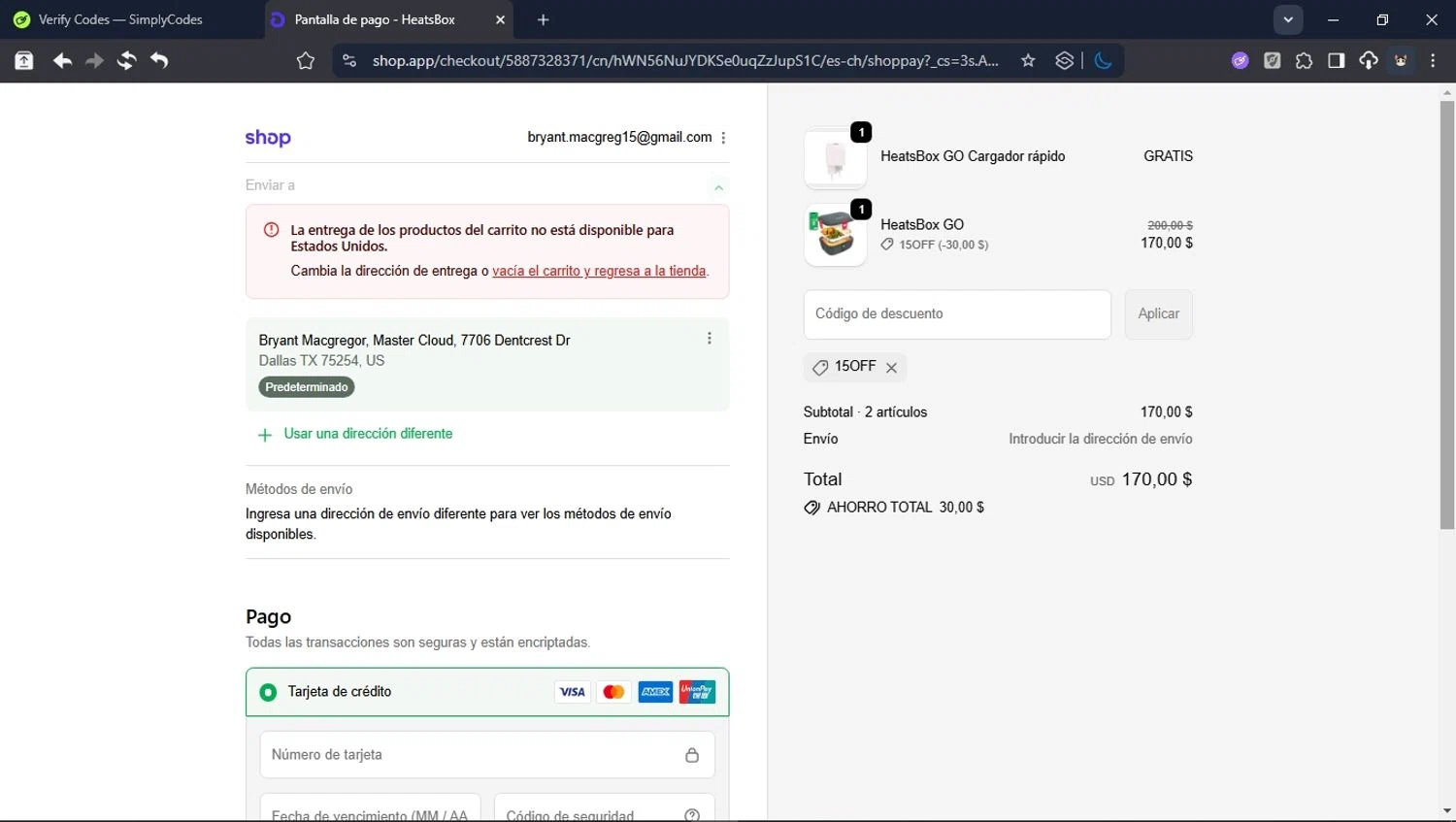This screenshot has height=822, width=1456.
Task: Click the Aplicar button
Action: (1159, 314)
